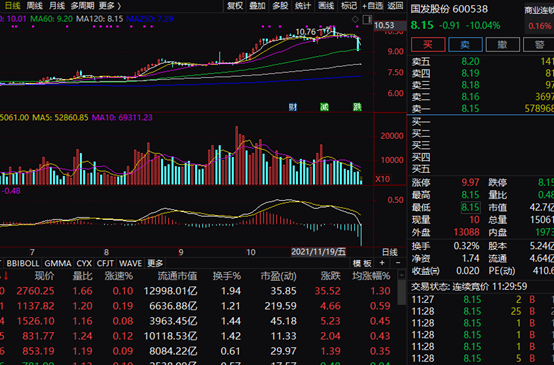554x365 pixels.
Task: Open 更多 indicators list in indicator bar
Action: tap(155, 263)
